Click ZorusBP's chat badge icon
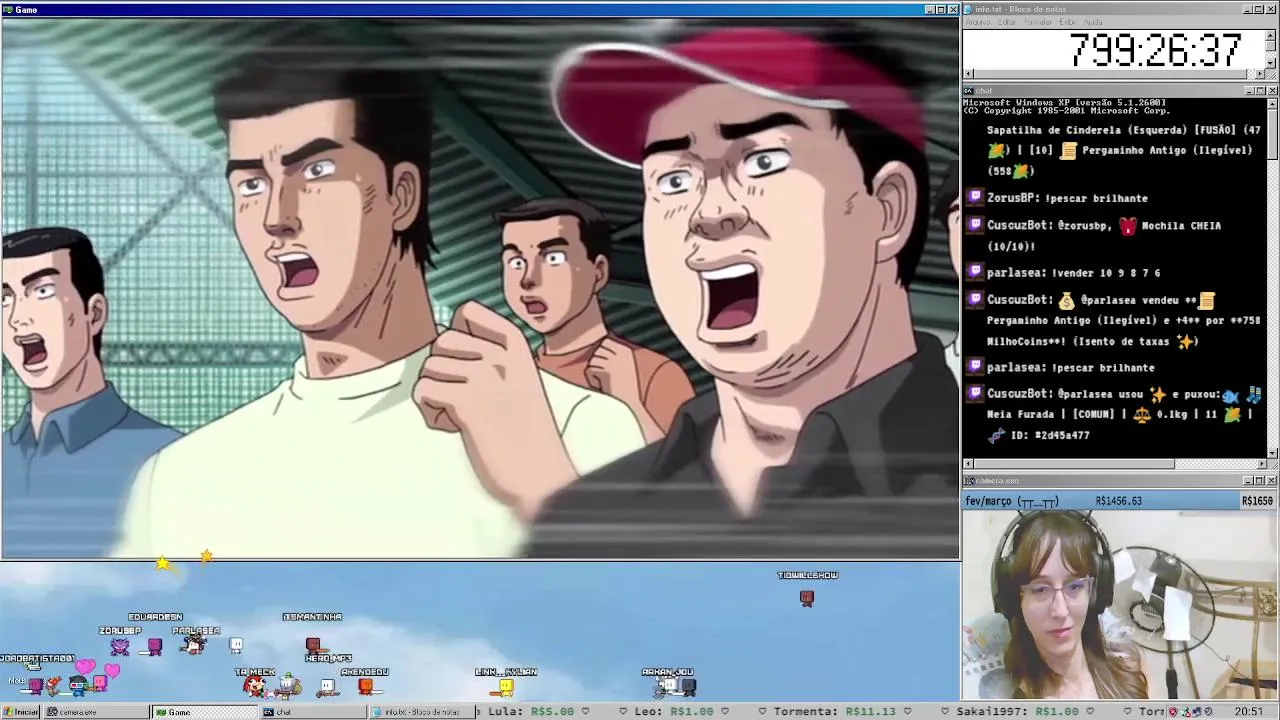 [x=975, y=198]
